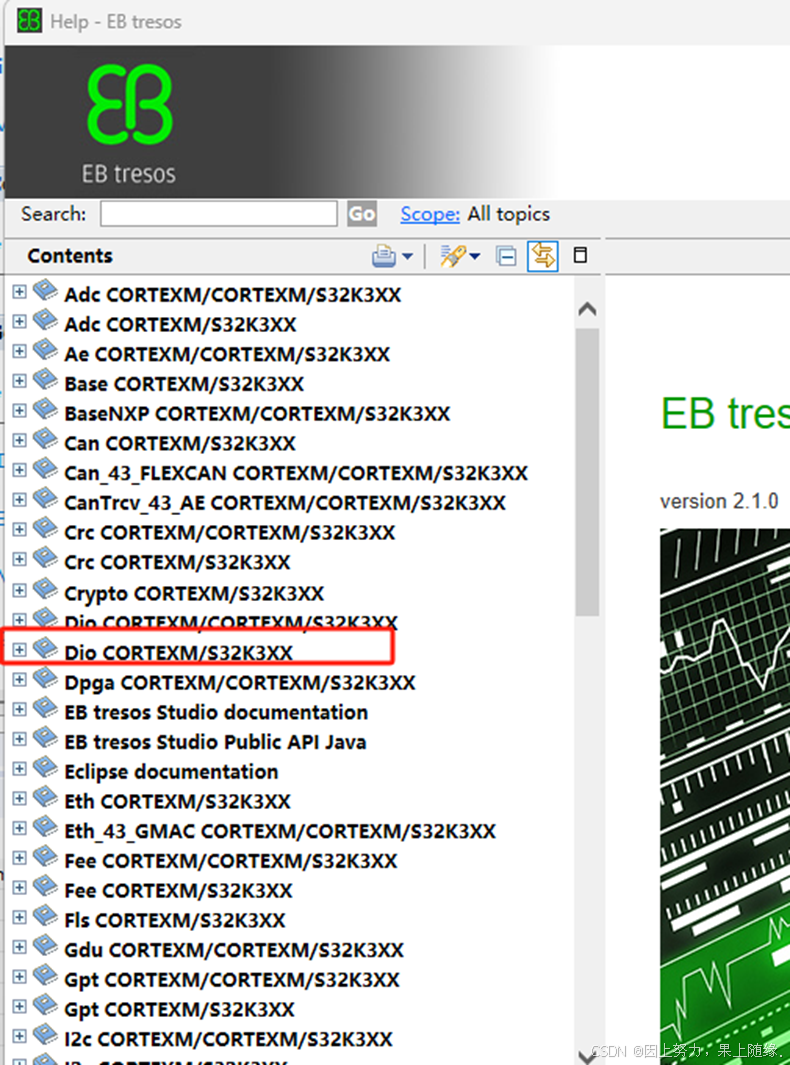Viewport: 790px width, 1065px height.
Task: Select Eth_43_GMAC CORTEXM/CORTEXM/S32K3XX topic
Action: (x=280, y=831)
